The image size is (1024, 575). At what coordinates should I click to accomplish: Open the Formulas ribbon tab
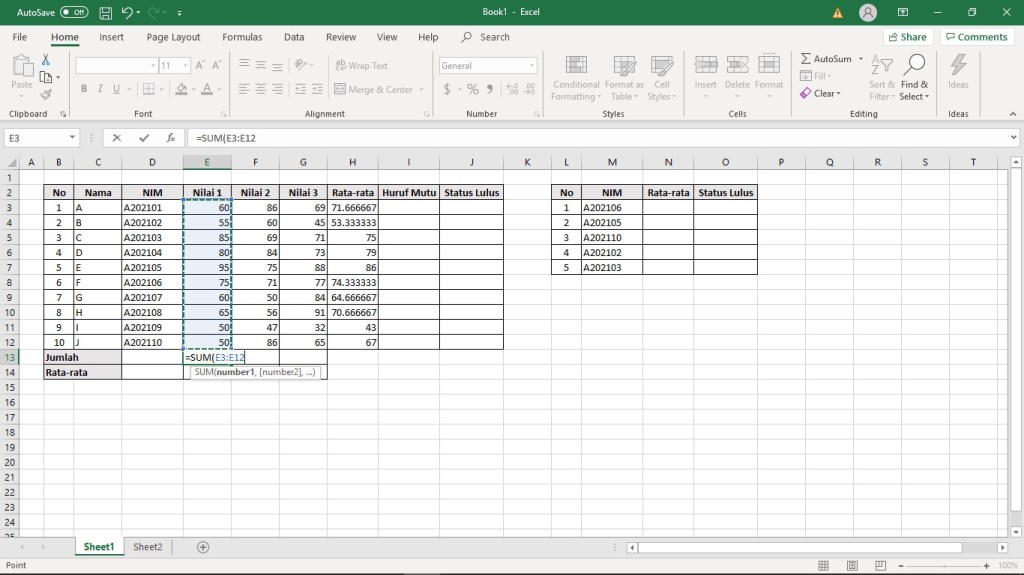[242, 37]
